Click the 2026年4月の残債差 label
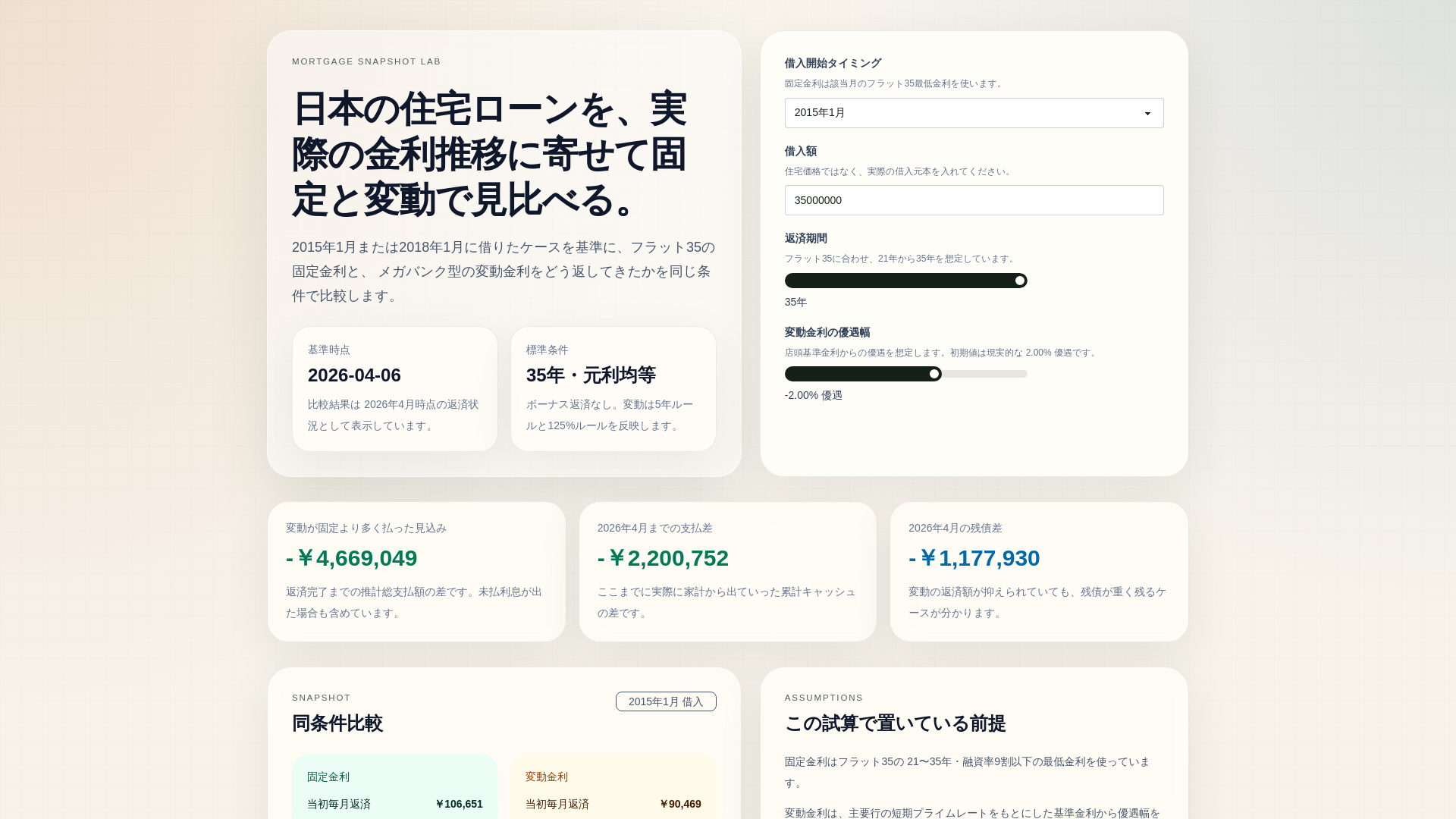Viewport: 1456px width, 819px height. tap(955, 528)
